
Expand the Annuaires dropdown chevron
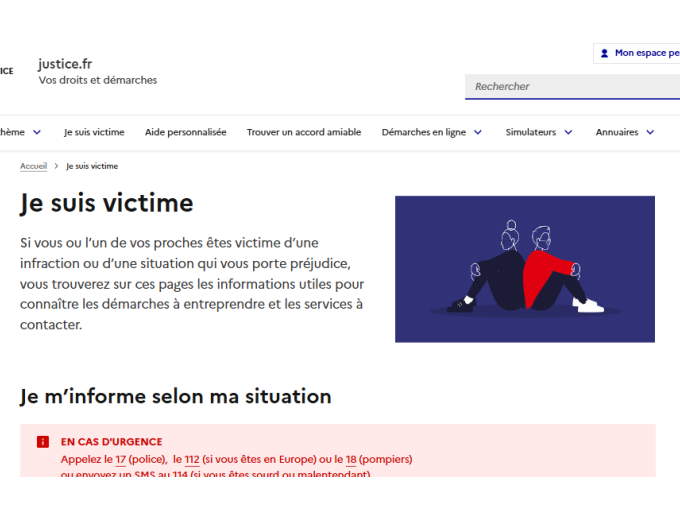[650, 132]
